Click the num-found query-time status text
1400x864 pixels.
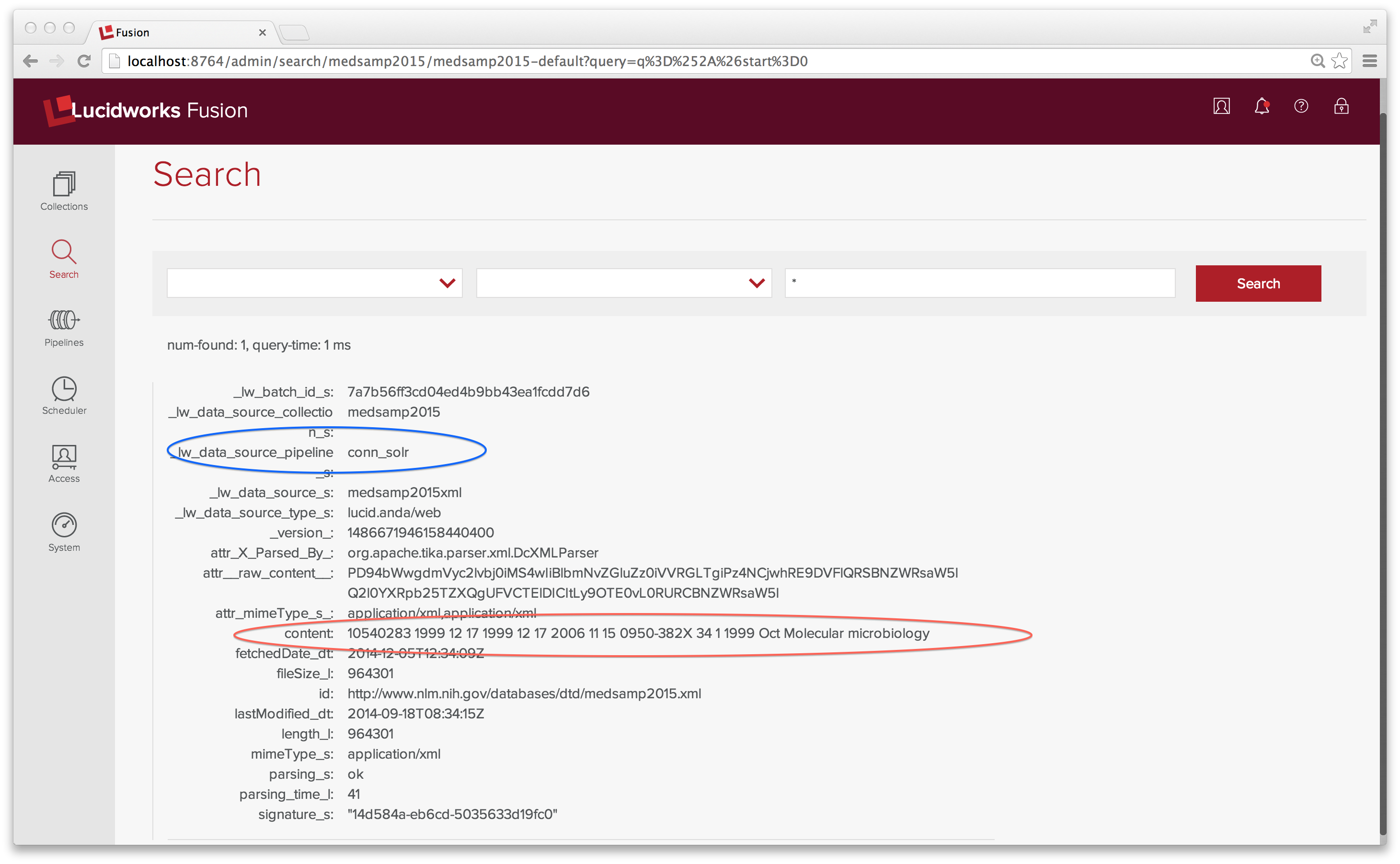258,345
